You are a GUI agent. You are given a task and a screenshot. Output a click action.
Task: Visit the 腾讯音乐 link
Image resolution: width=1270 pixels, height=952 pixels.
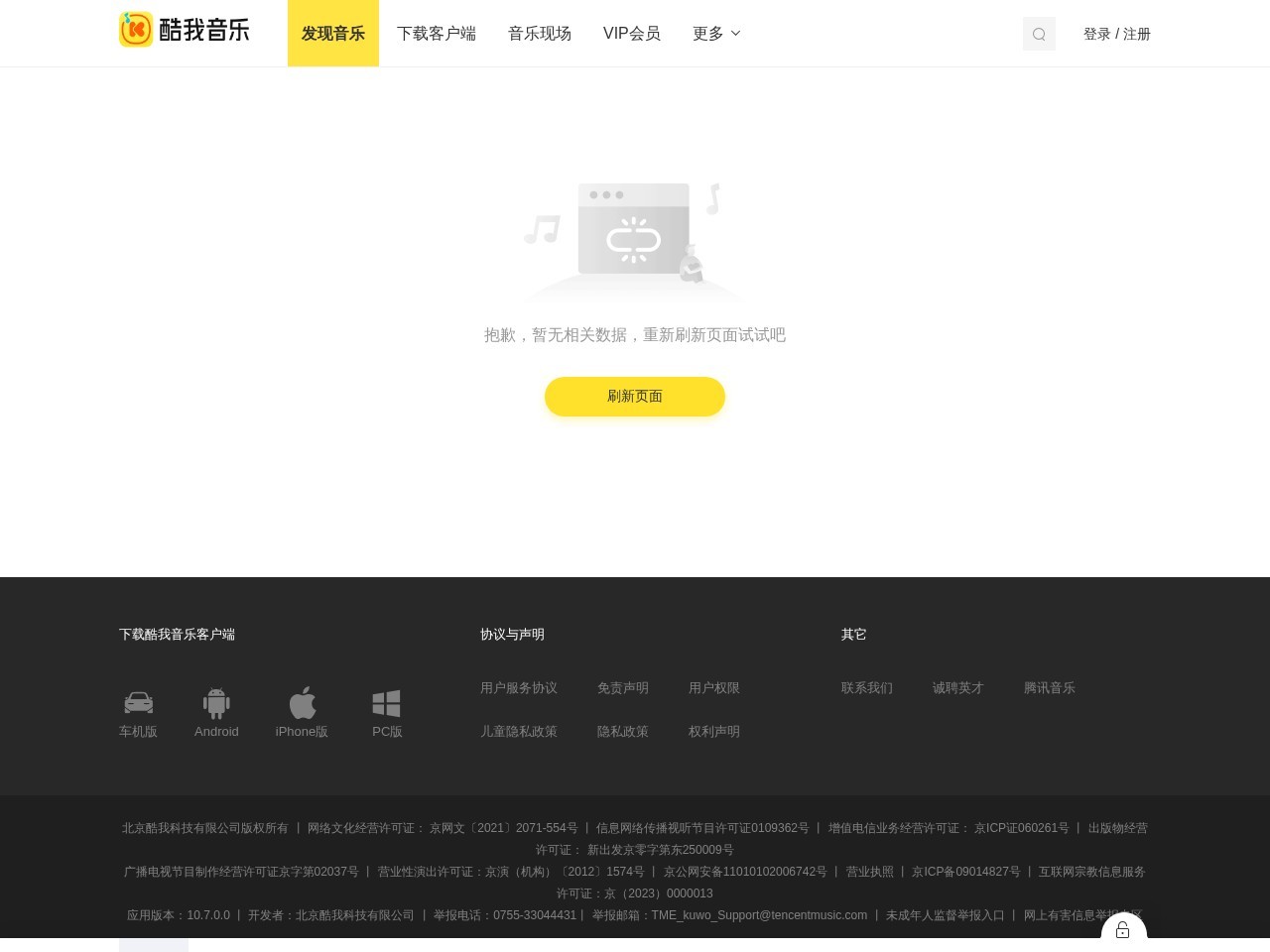[x=1050, y=687]
